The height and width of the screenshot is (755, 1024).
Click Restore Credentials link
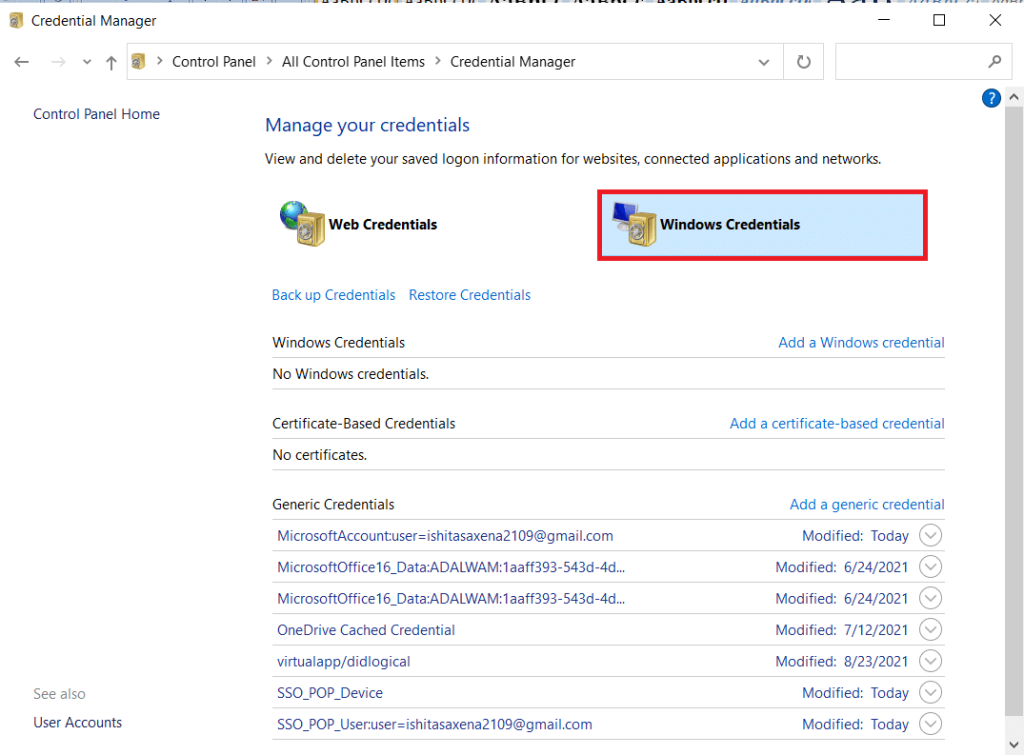click(x=470, y=295)
